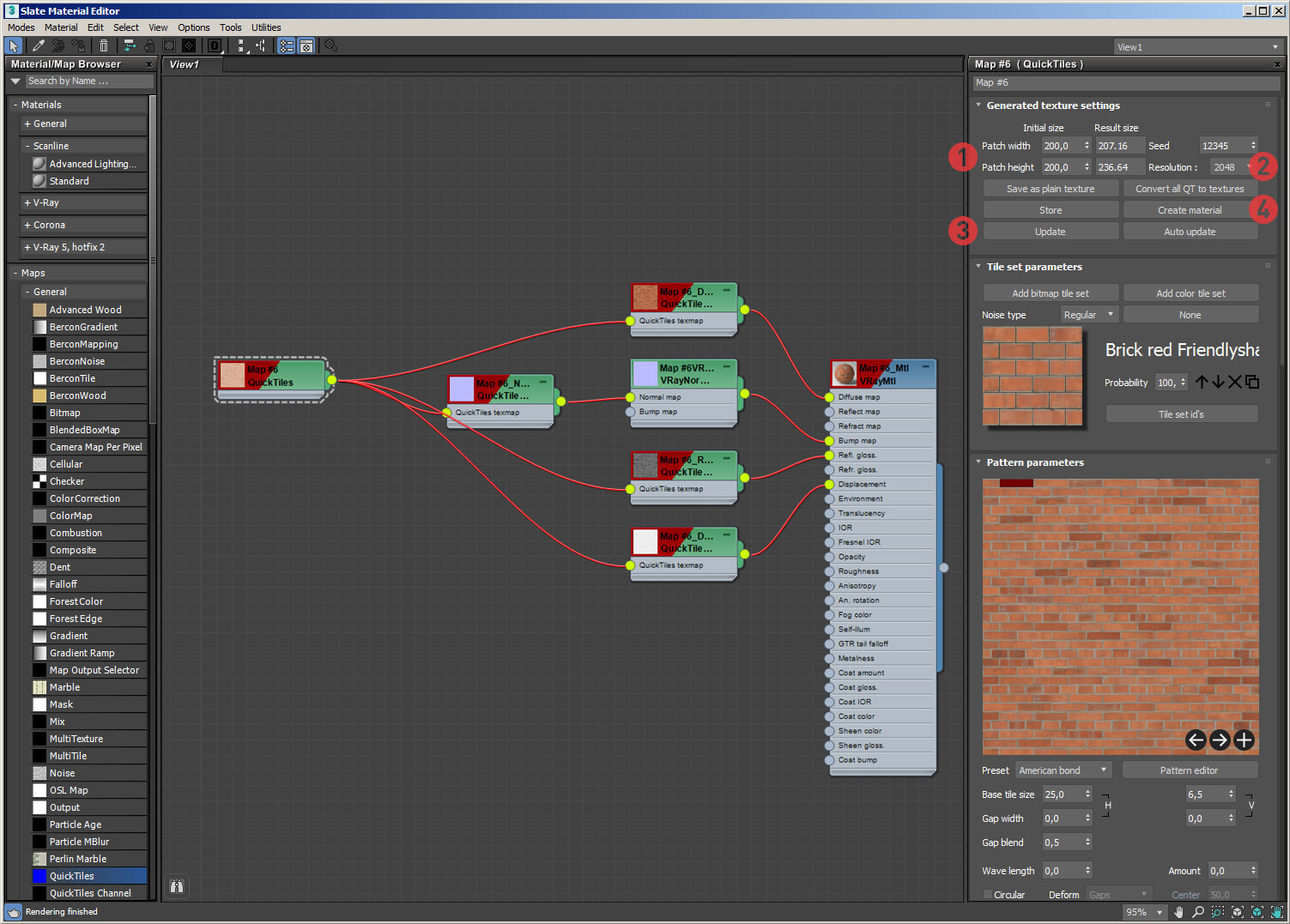Open the Noise type Regular dropdown

click(x=1088, y=315)
